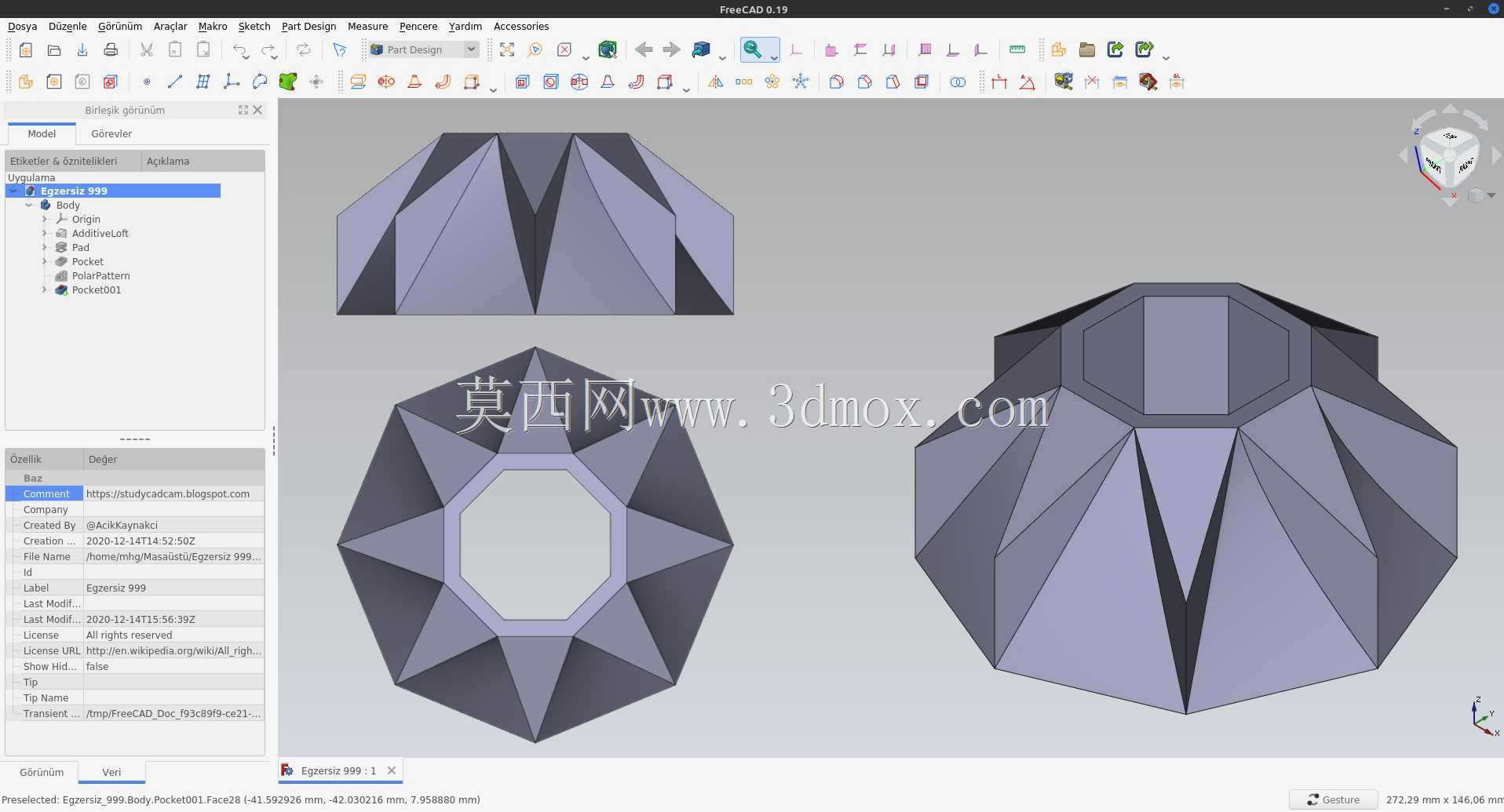Close the Egzersiz 999 : 1 document tab
Viewport: 1504px width, 812px height.
[392, 770]
